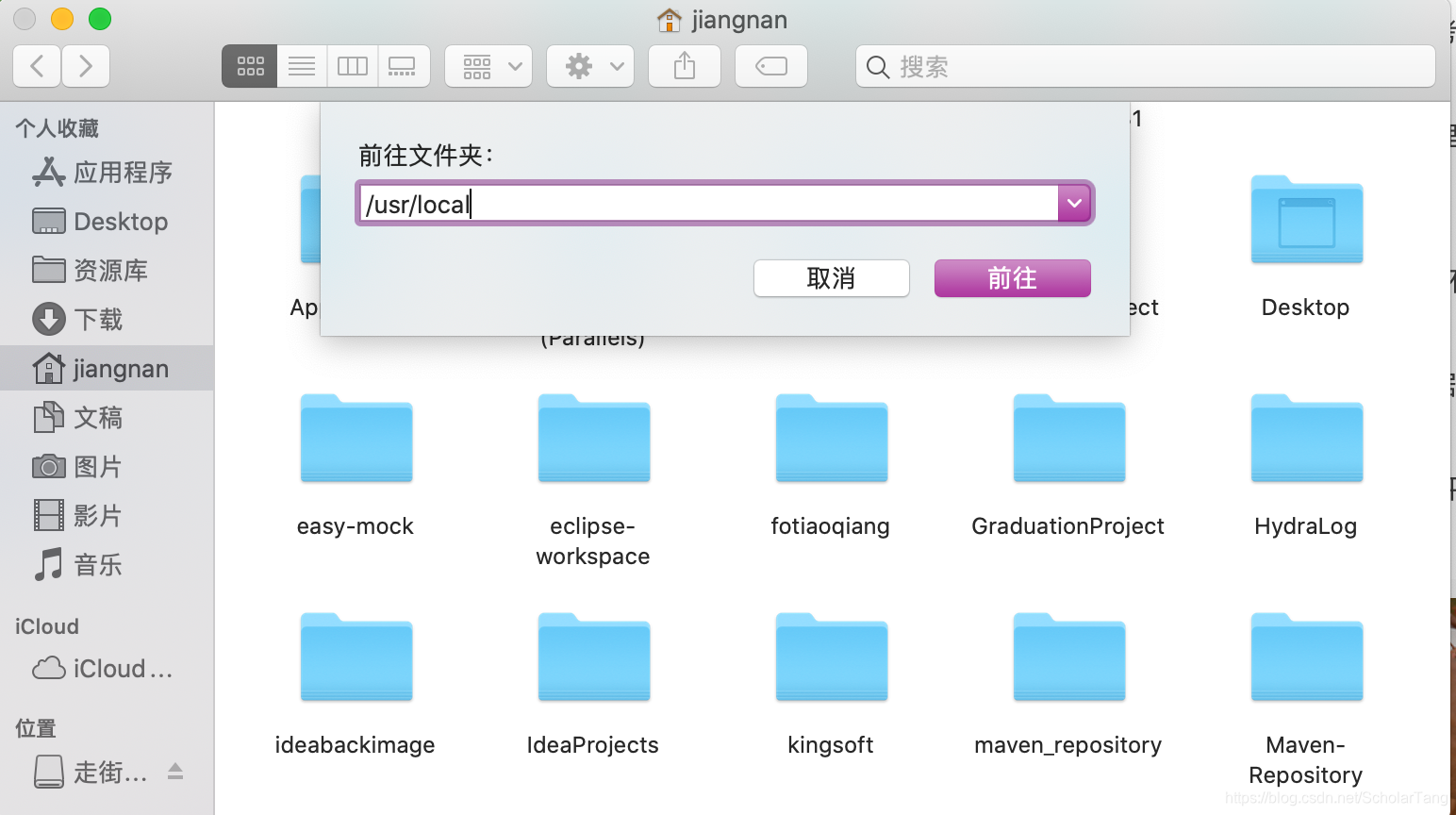
Task: Click the 个人收藏 sidebar header
Action: pyautogui.click(x=57, y=128)
